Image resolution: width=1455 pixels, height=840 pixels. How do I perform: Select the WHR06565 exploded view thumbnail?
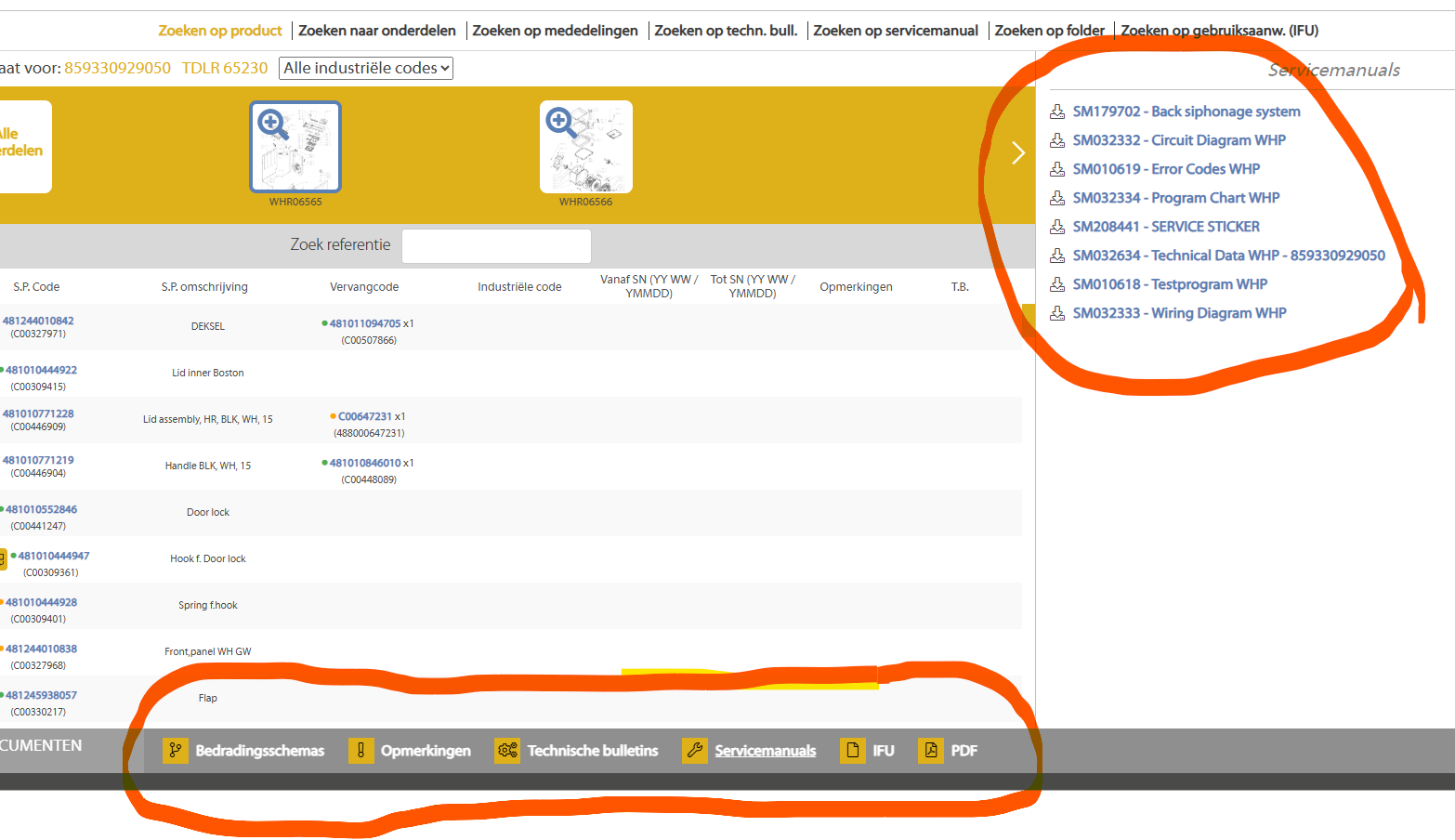[x=295, y=147]
